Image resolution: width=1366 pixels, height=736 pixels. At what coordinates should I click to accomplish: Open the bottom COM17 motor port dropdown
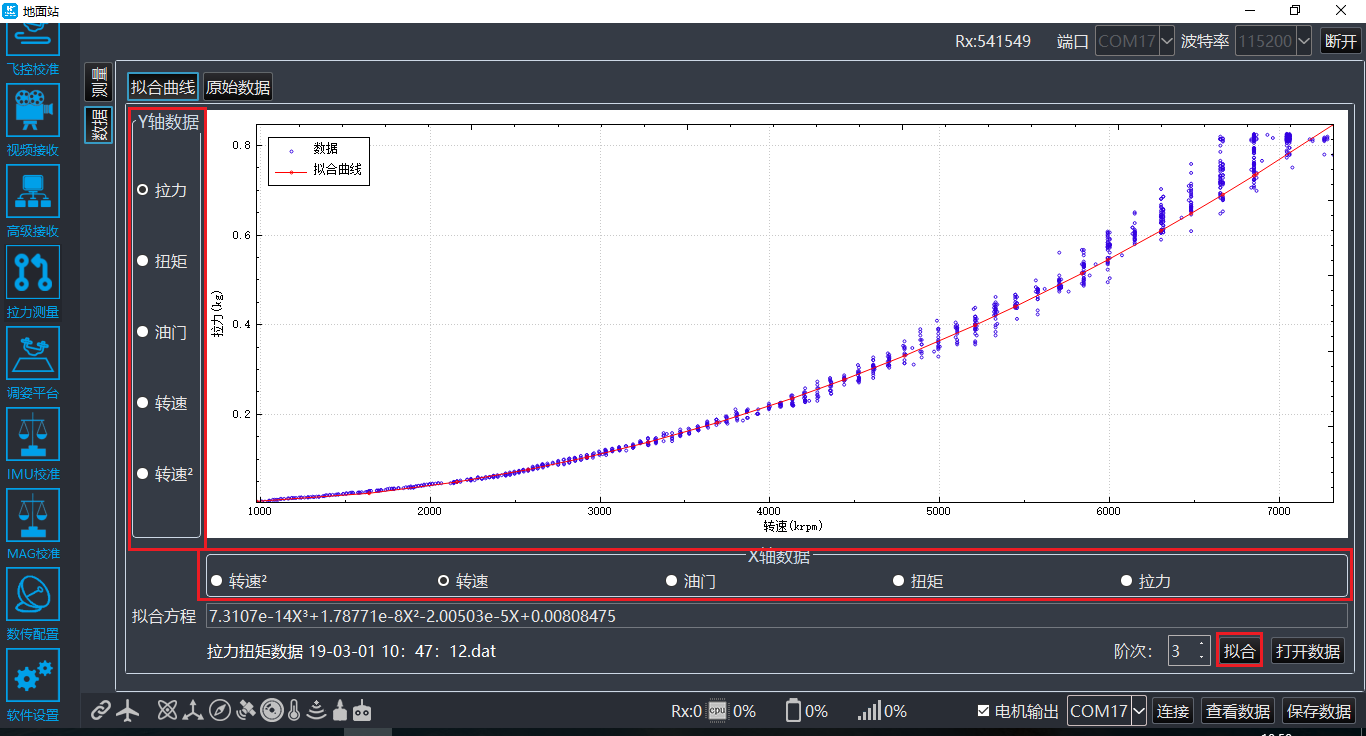[x=1107, y=711]
